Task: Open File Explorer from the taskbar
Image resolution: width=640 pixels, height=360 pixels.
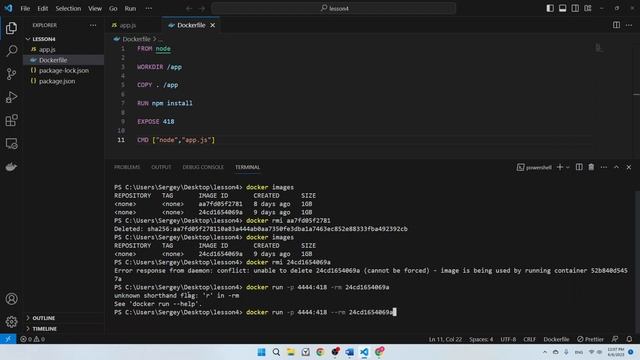Action: coord(291,352)
